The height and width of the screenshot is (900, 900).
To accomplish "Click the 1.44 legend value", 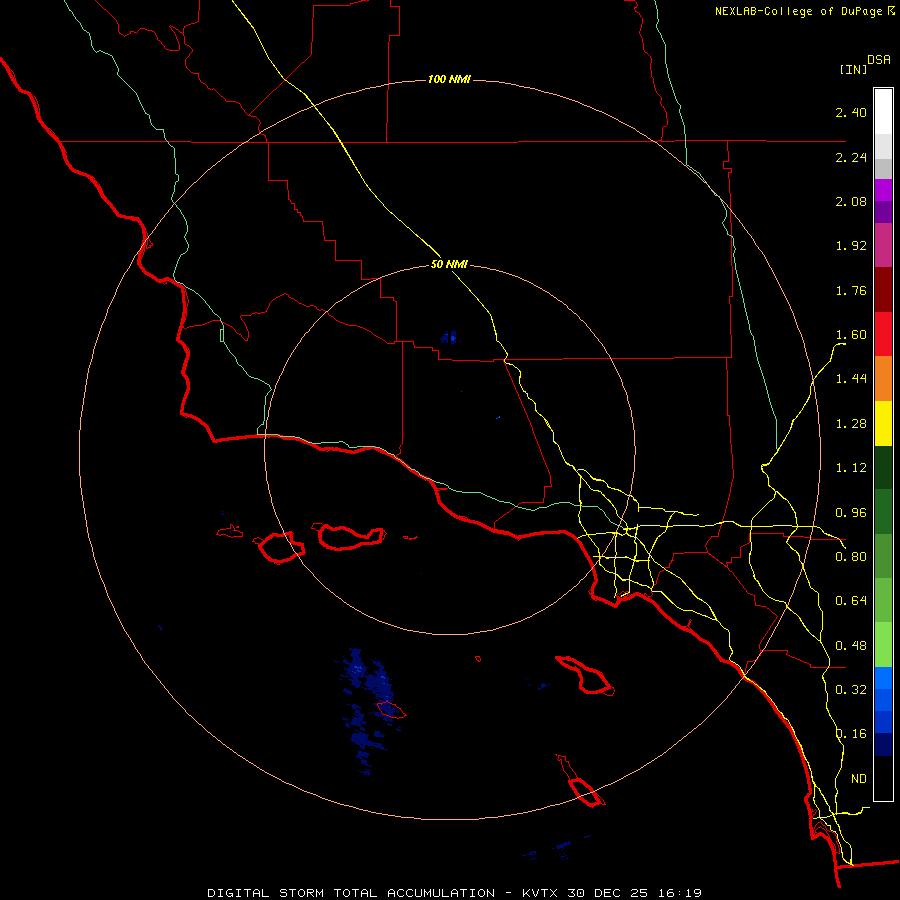I will pos(851,379).
